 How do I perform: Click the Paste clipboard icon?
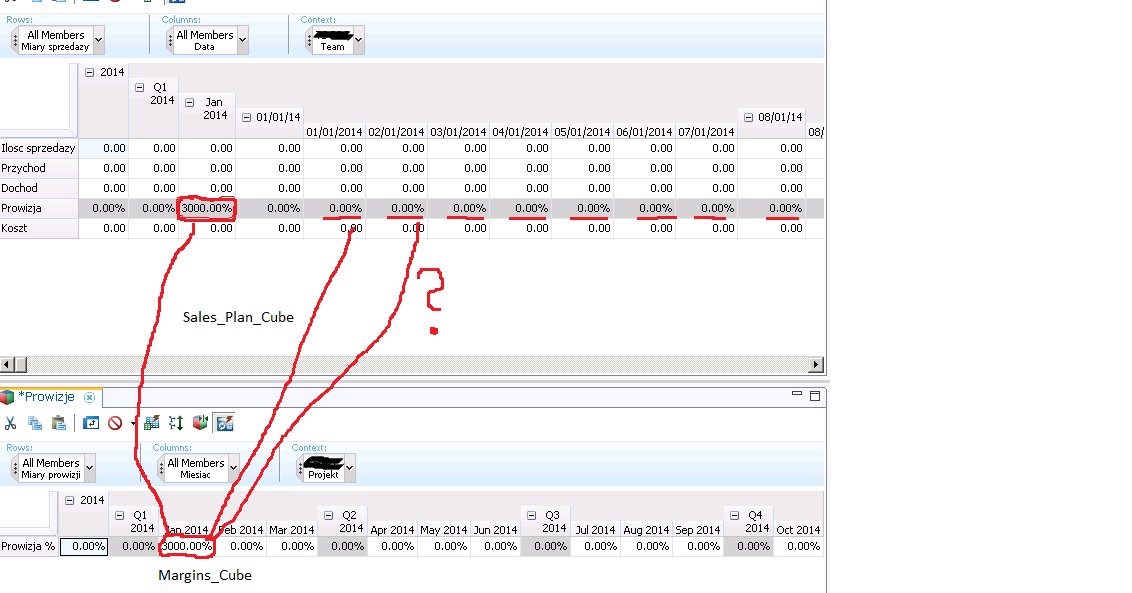58,423
